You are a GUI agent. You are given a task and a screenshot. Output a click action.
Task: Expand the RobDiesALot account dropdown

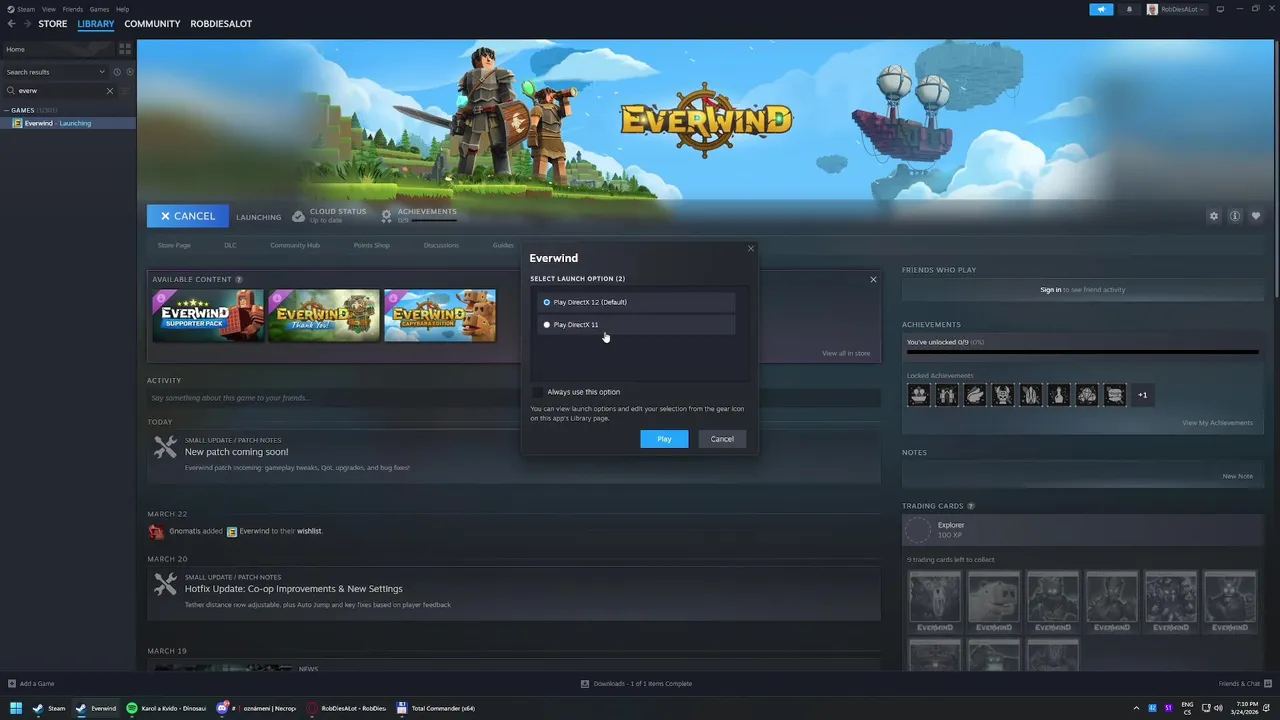1176,9
